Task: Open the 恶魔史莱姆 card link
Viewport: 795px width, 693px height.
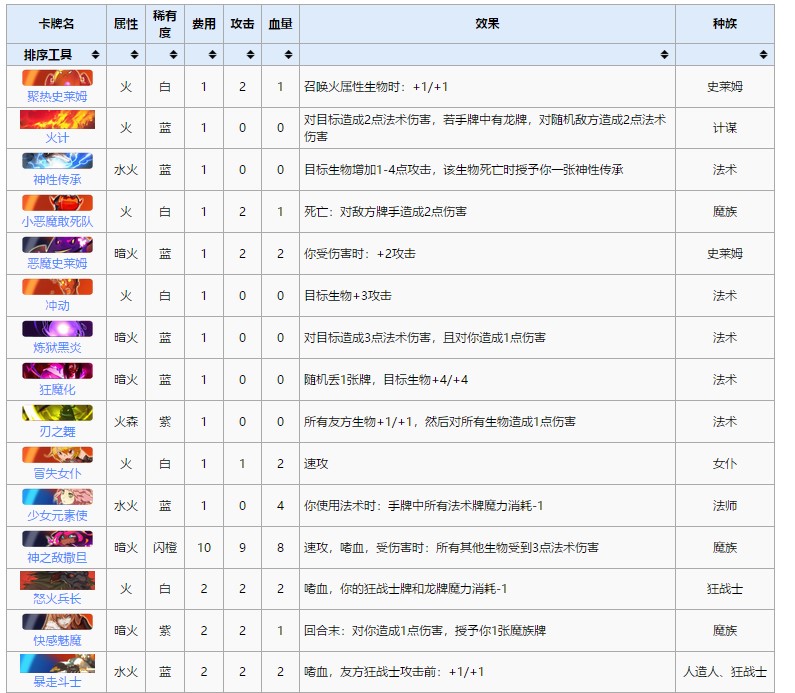Action: pyautogui.click(x=56, y=264)
